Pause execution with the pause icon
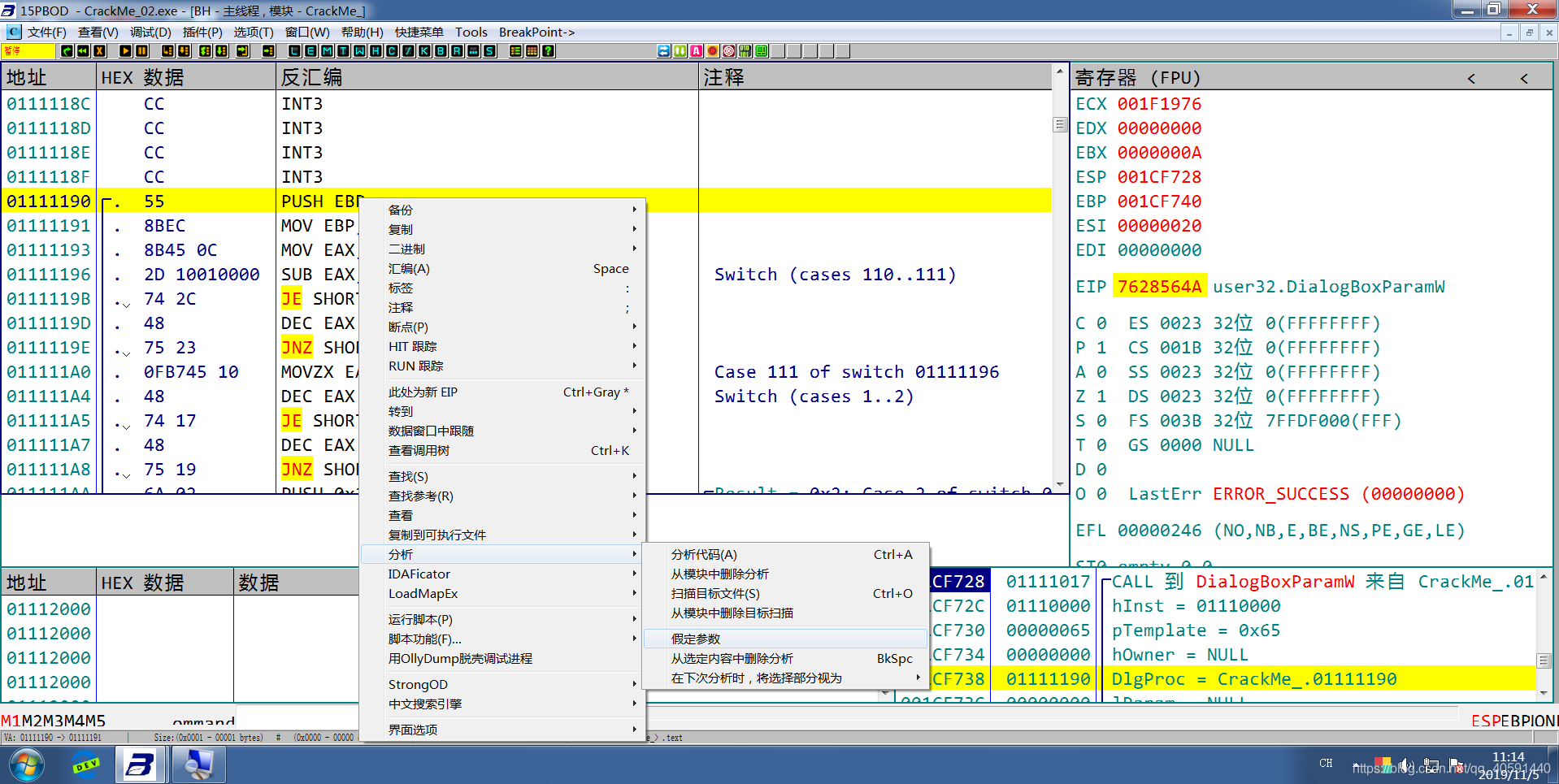The height and width of the screenshot is (784, 1559). pyautogui.click(x=142, y=50)
